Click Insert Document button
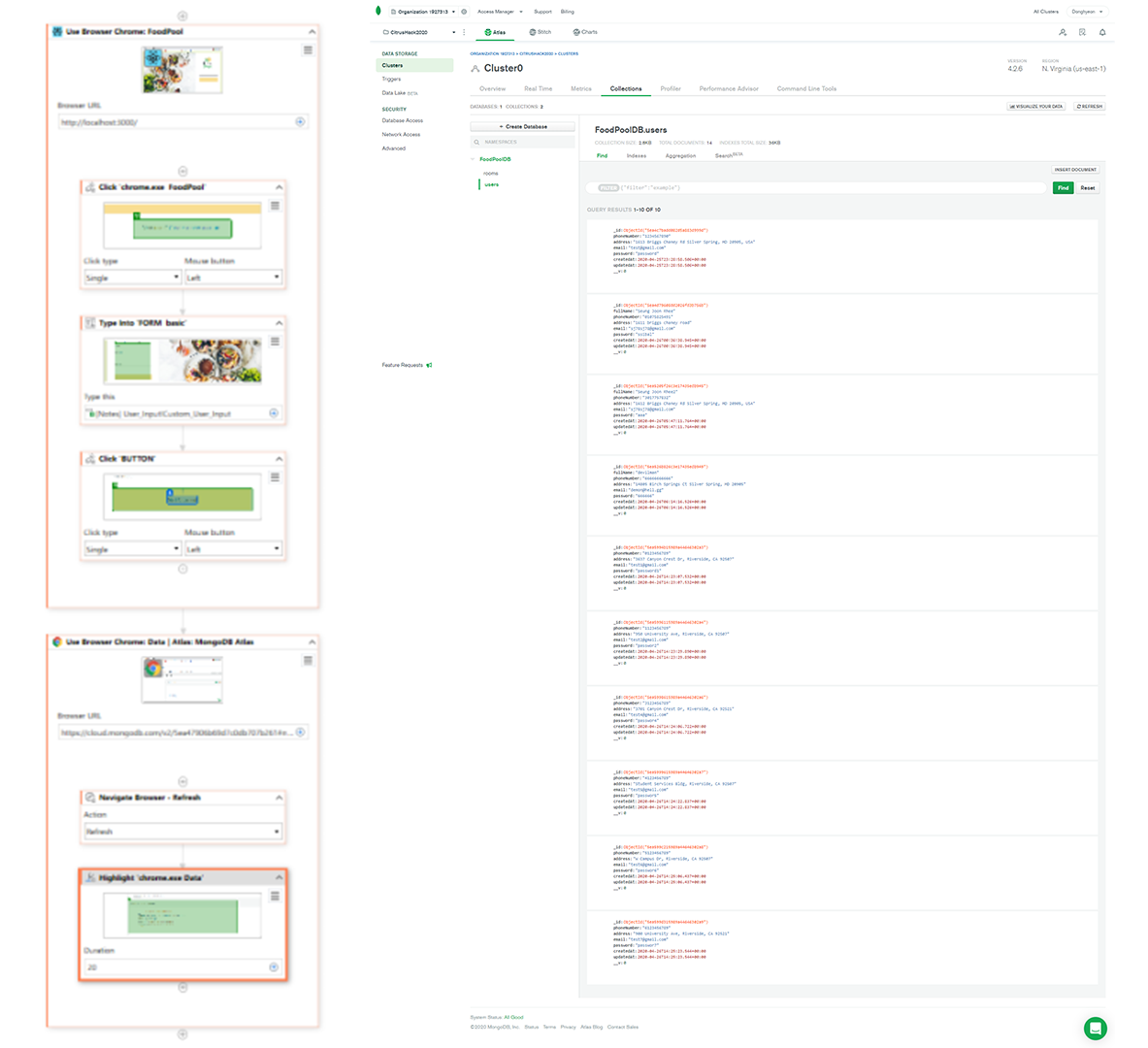The image size is (1148, 1048). coord(1075,169)
